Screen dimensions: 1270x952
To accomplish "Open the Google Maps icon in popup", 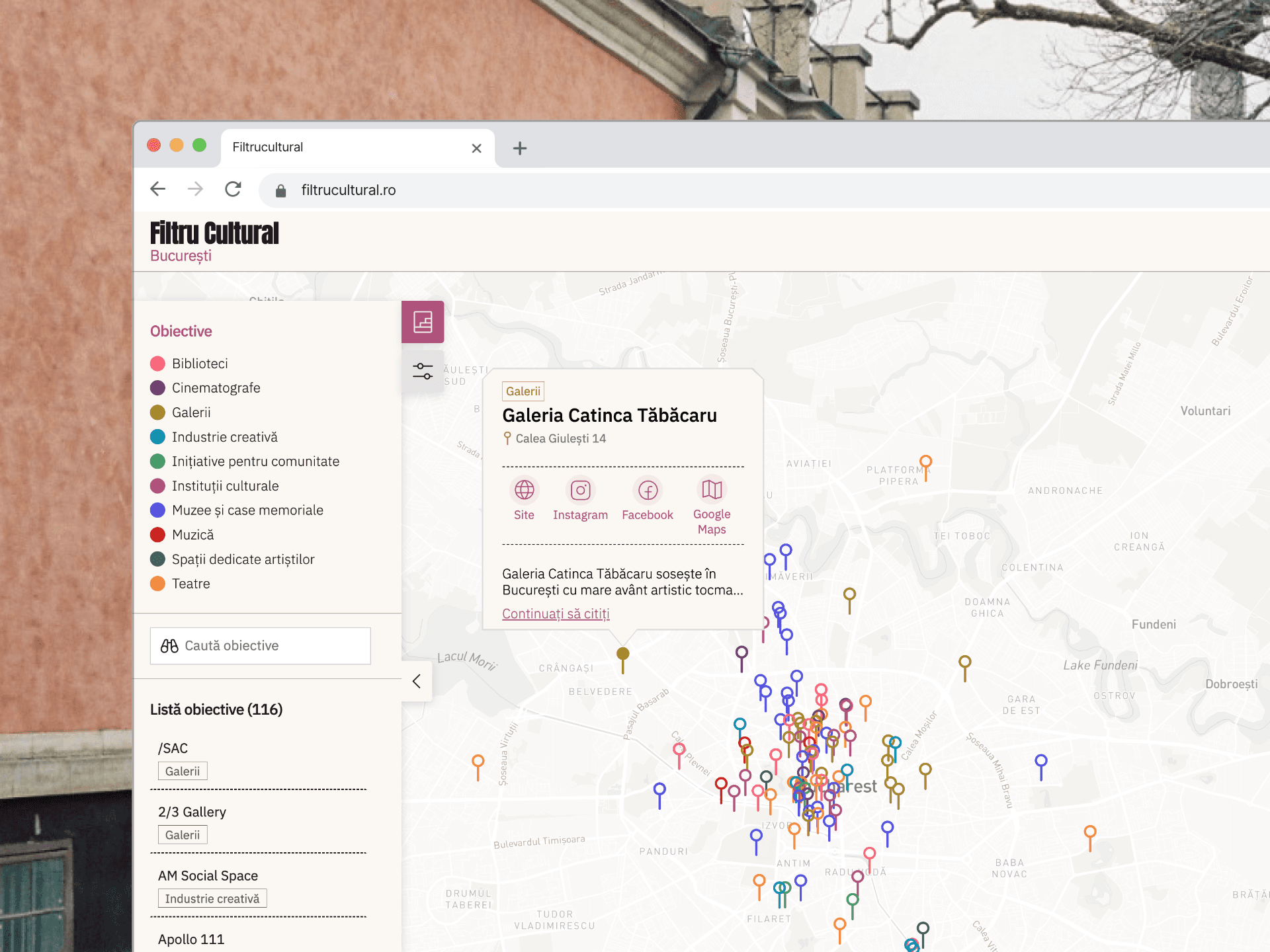I will coord(712,490).
